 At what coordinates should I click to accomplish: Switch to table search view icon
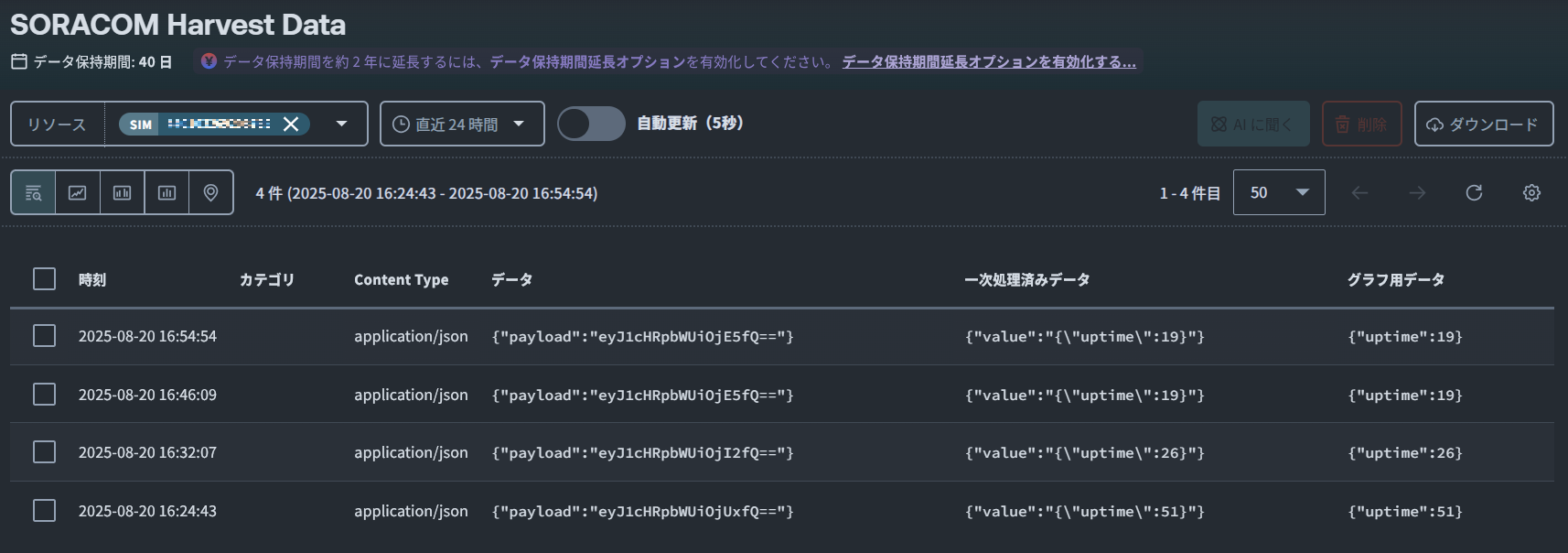(34, 192)
